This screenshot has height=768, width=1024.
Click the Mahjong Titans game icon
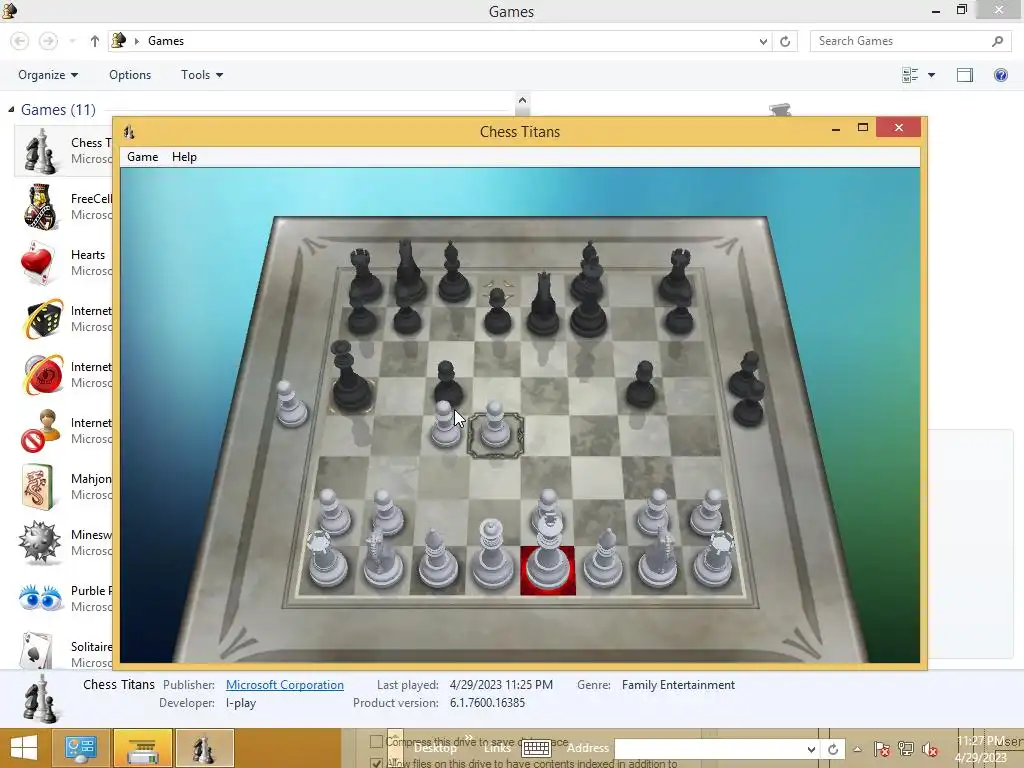click(x=37, y=487)
